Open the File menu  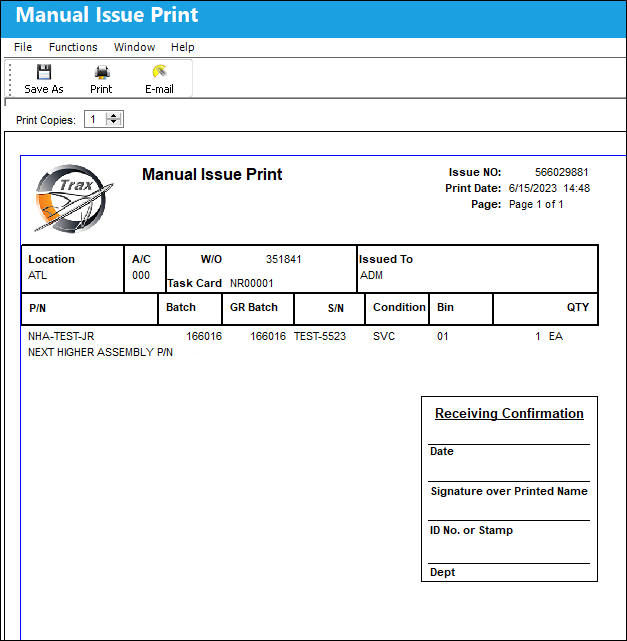click(x=23, y=47)
